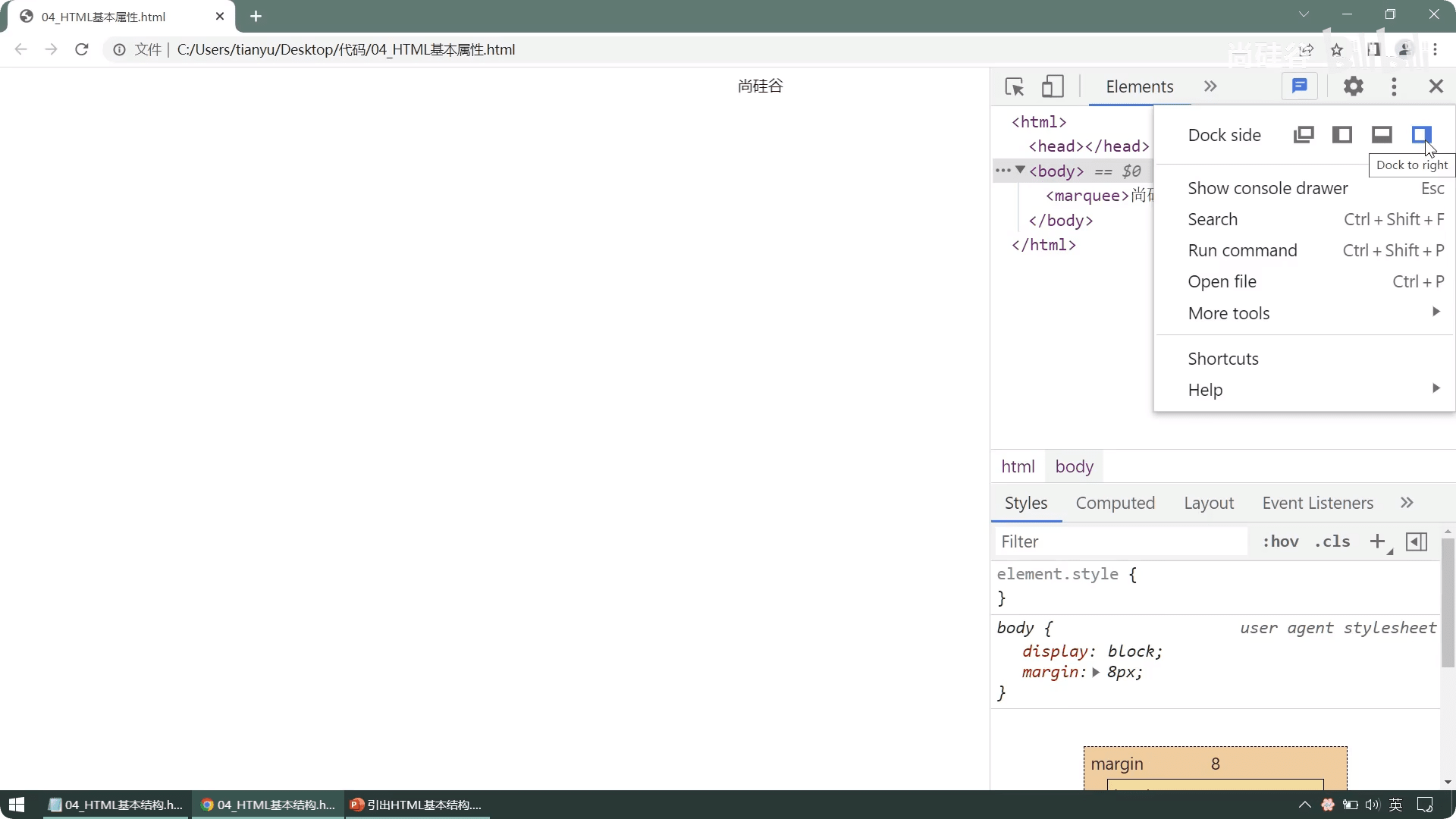1456x819 pixels.
Task: Select the html breadcrumb item
Action: point(1018,466)
